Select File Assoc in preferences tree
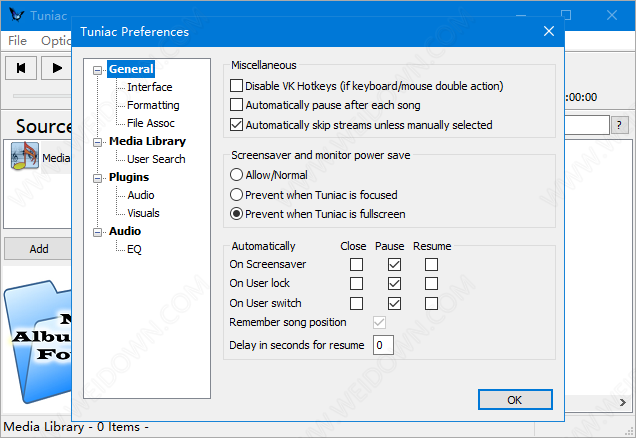Image resolution: width=636 pixels, height=438 pixels. 152,123
